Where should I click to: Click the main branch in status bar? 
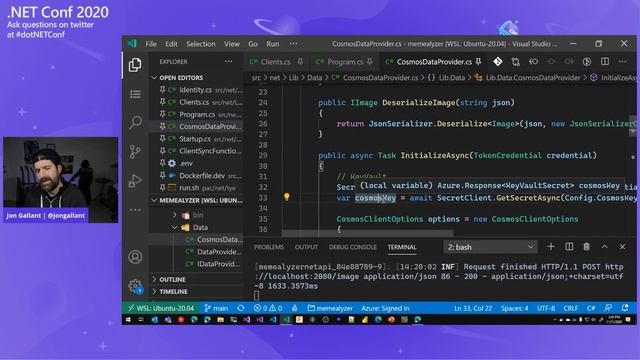click(x=216, y=308)
